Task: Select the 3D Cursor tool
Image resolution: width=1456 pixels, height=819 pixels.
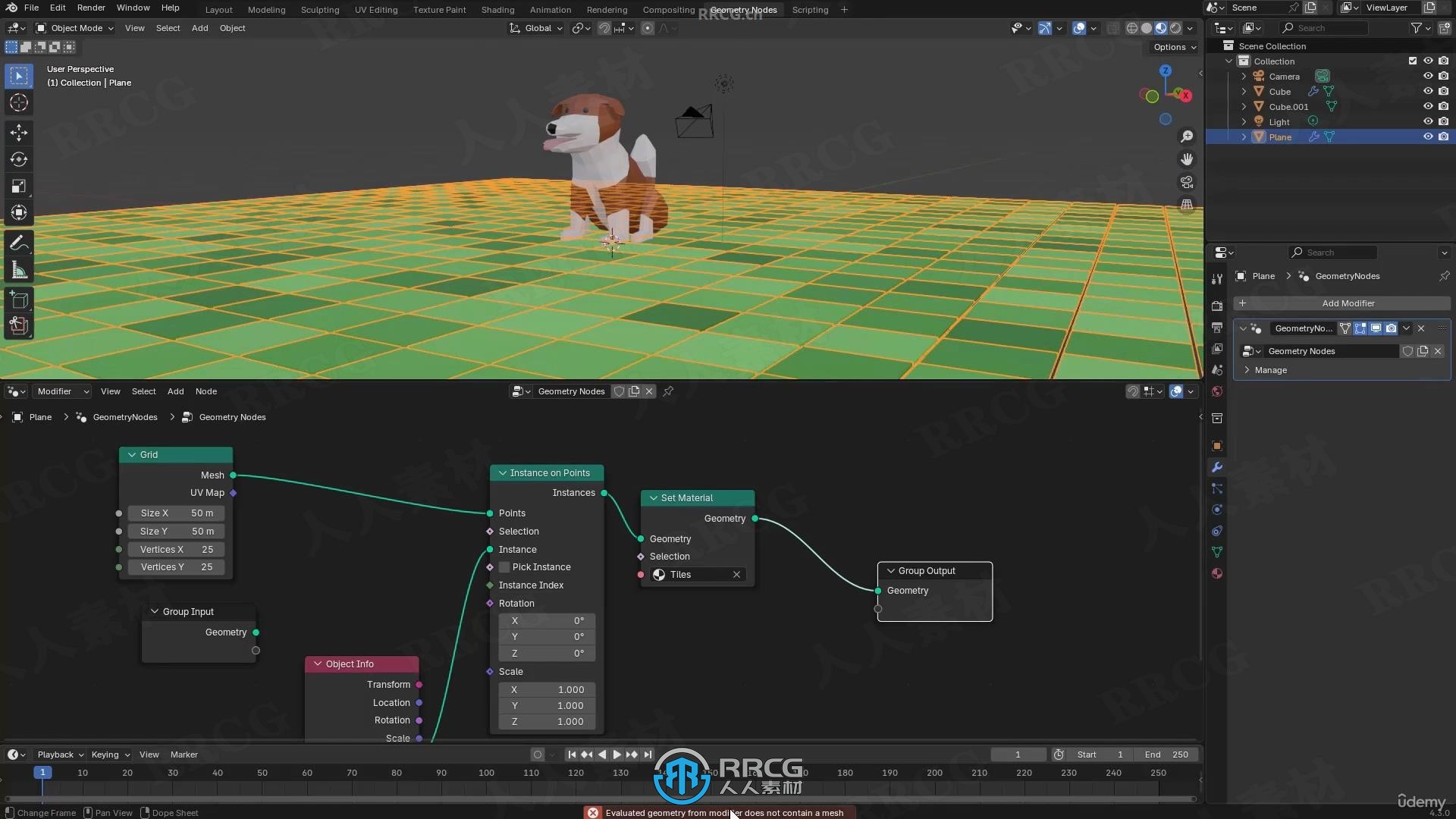Action: 19,102
